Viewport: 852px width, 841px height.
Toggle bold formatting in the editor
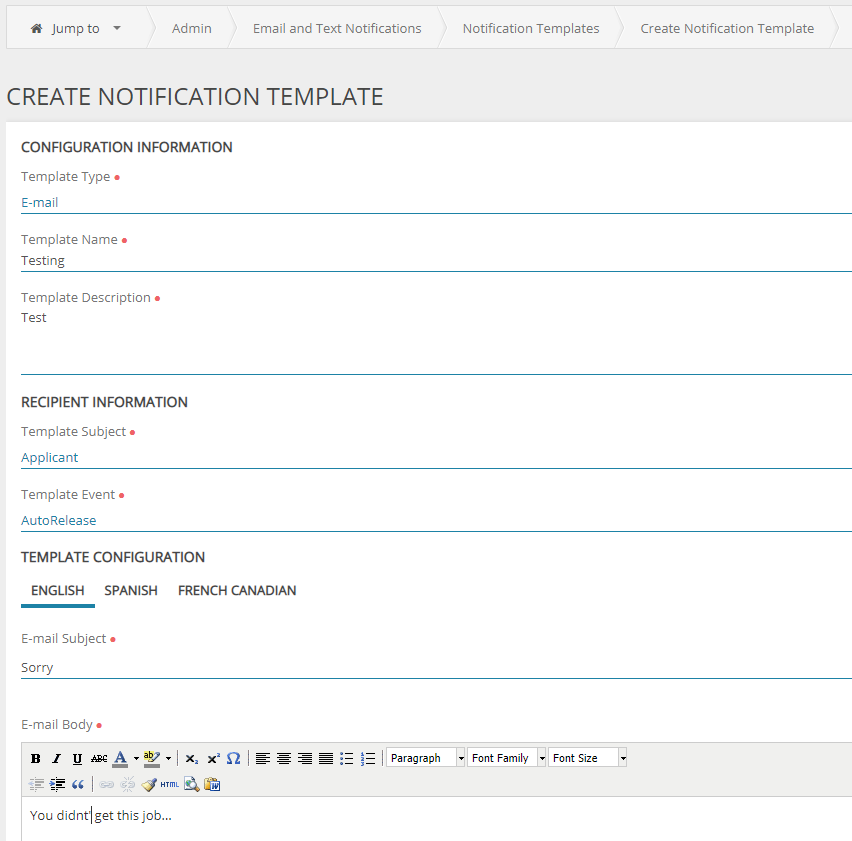click(x=36, y=758)
